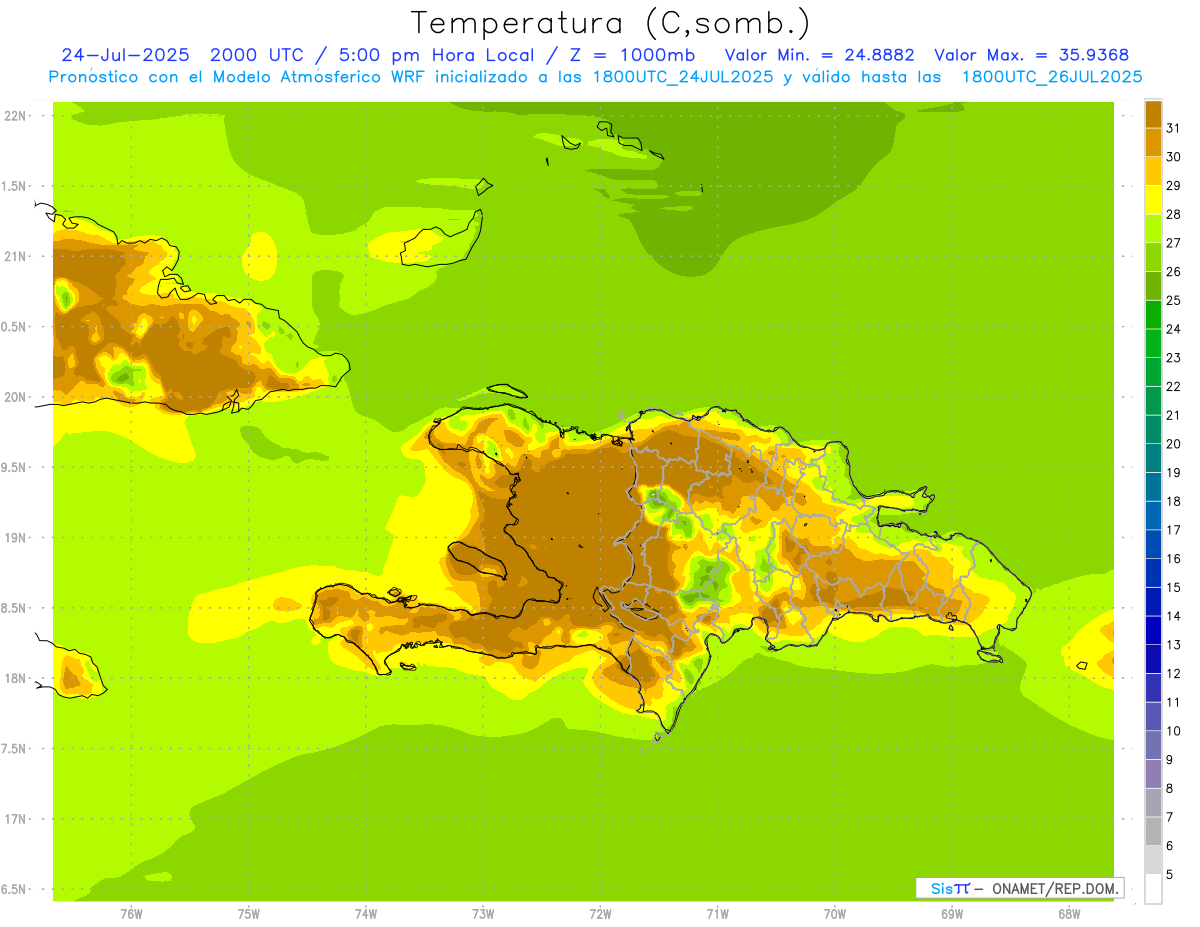Click the 'Valor Max. = 35.9368' text

tap(1032, 55)
